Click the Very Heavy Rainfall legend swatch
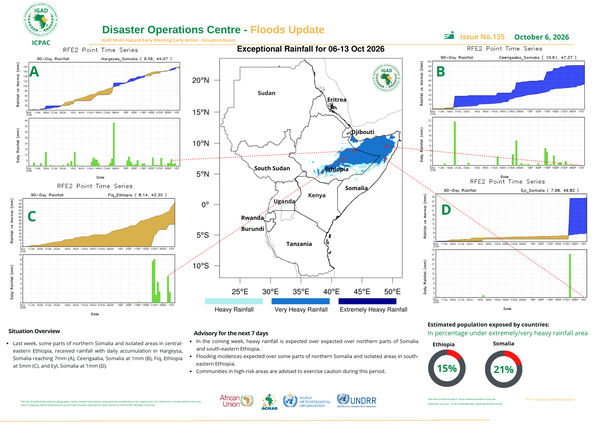This screenshot has height=424, width=600. pos(301,301)
